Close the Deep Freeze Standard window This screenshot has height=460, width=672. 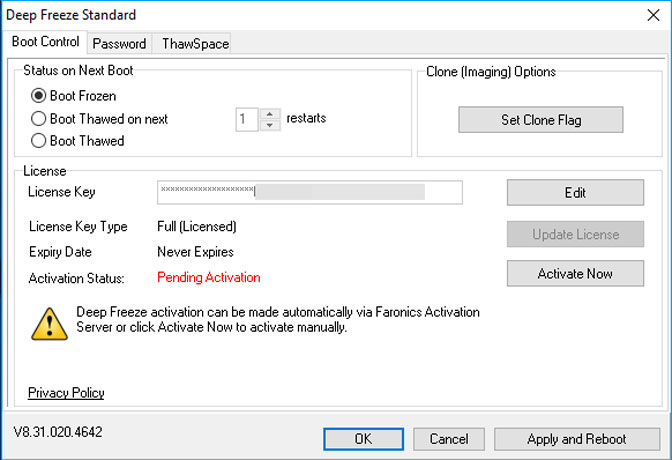653,15
